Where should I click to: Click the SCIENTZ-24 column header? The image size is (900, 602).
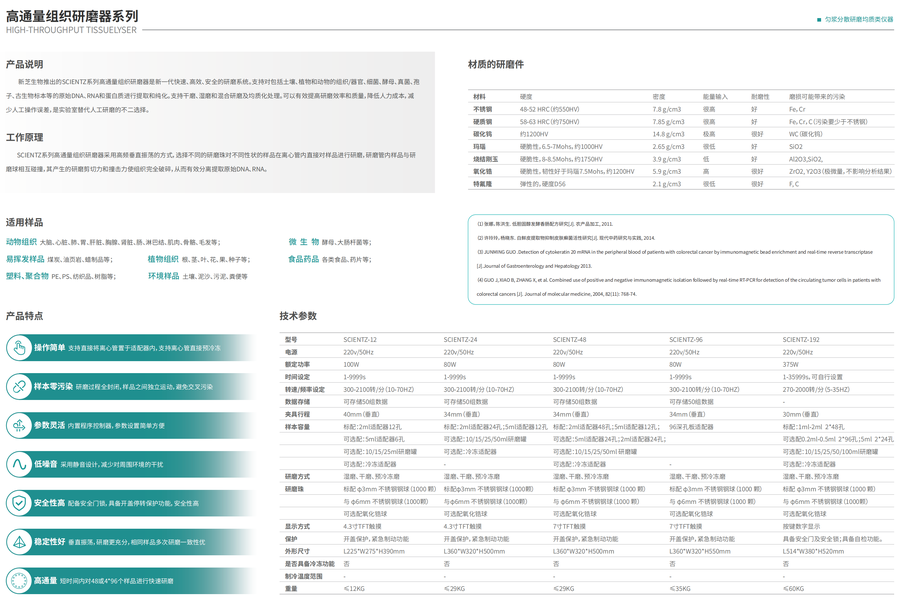click(460, 340)
